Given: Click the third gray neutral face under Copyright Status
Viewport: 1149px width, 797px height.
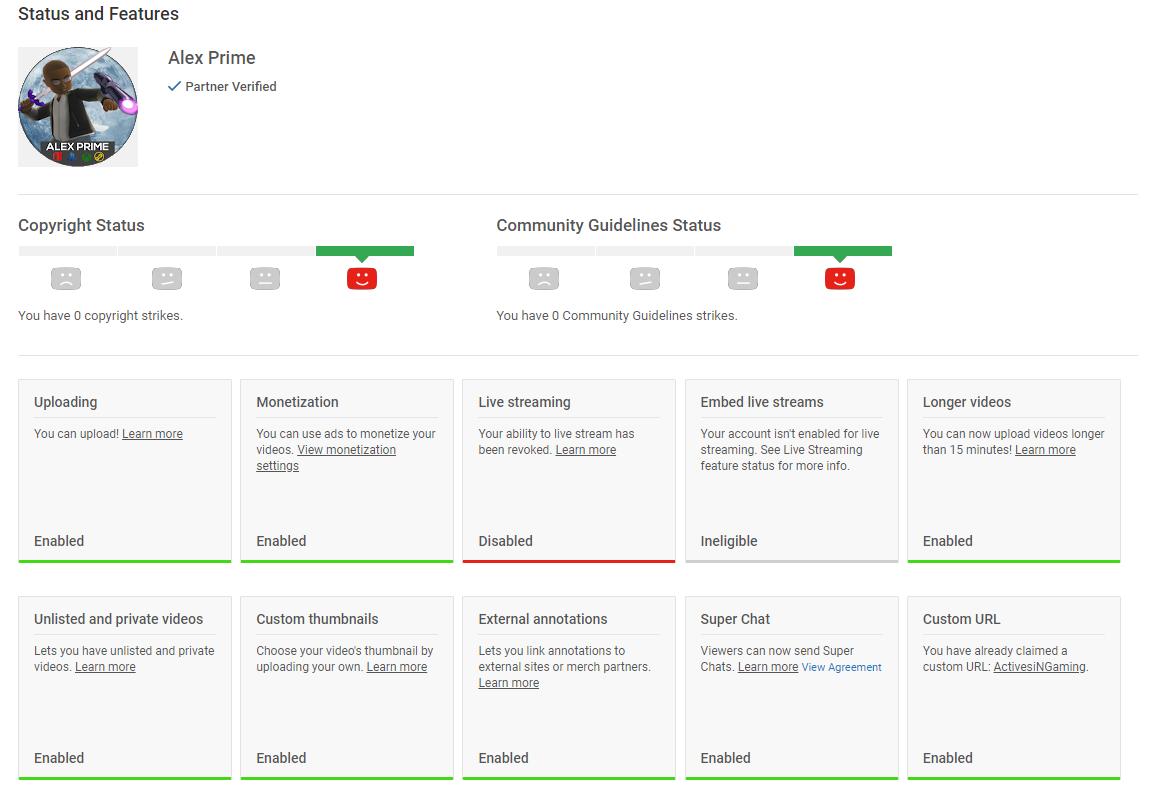Looking at the screenshot, I should 265,278.
